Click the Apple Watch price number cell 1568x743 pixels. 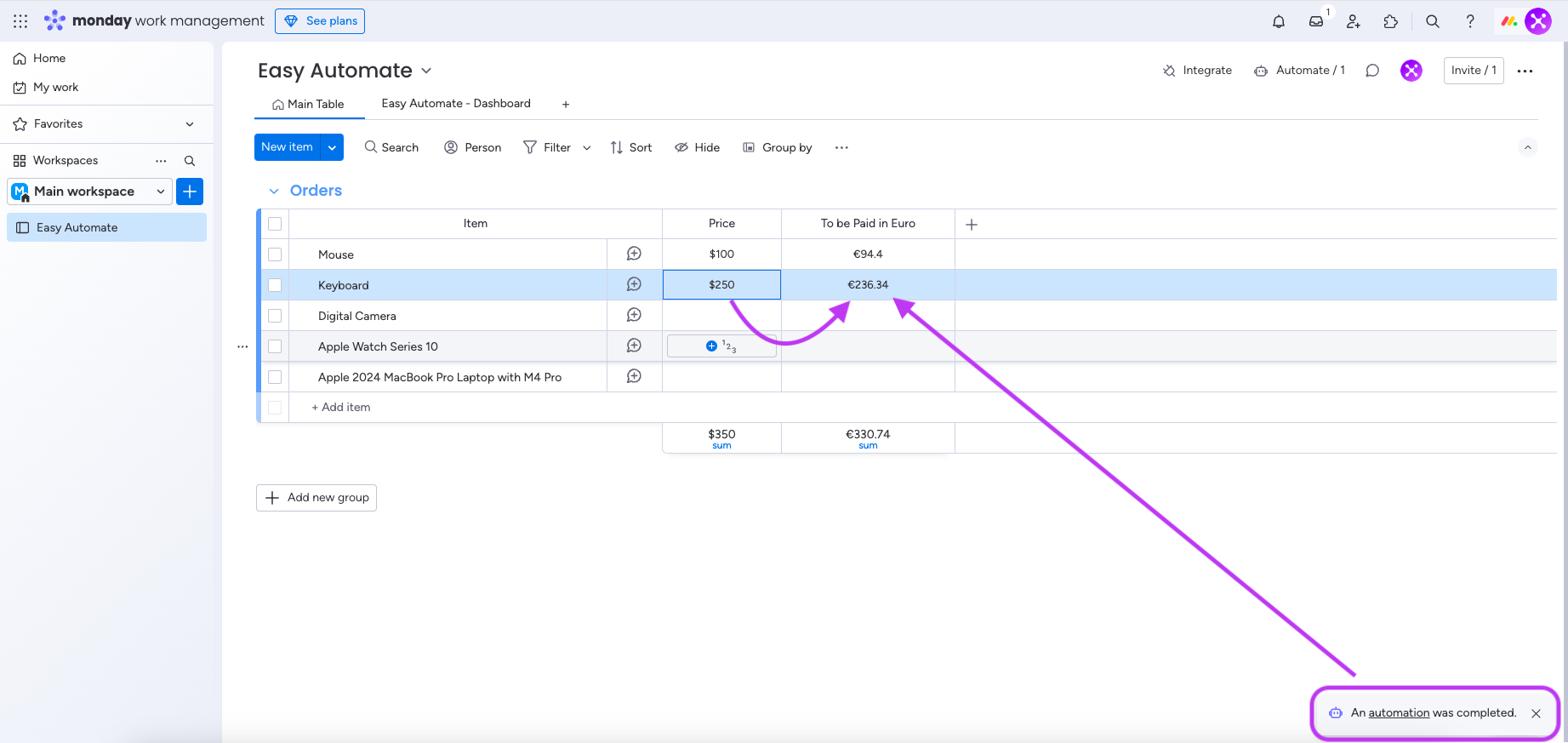pos(721,346)
